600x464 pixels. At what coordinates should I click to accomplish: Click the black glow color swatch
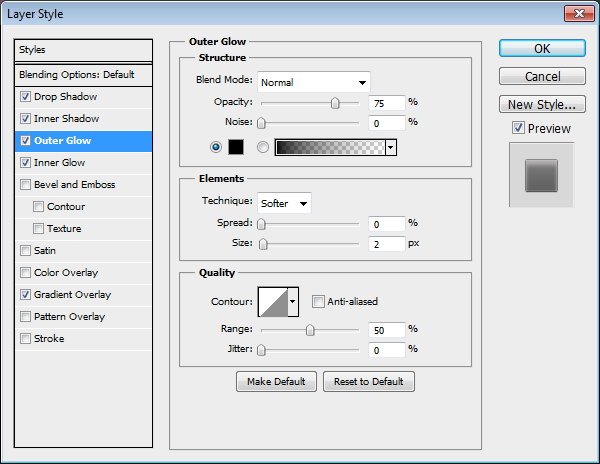(236, 147)
